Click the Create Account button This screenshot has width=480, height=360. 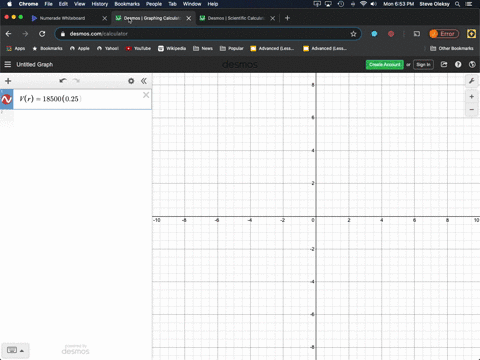click(385, 64)
